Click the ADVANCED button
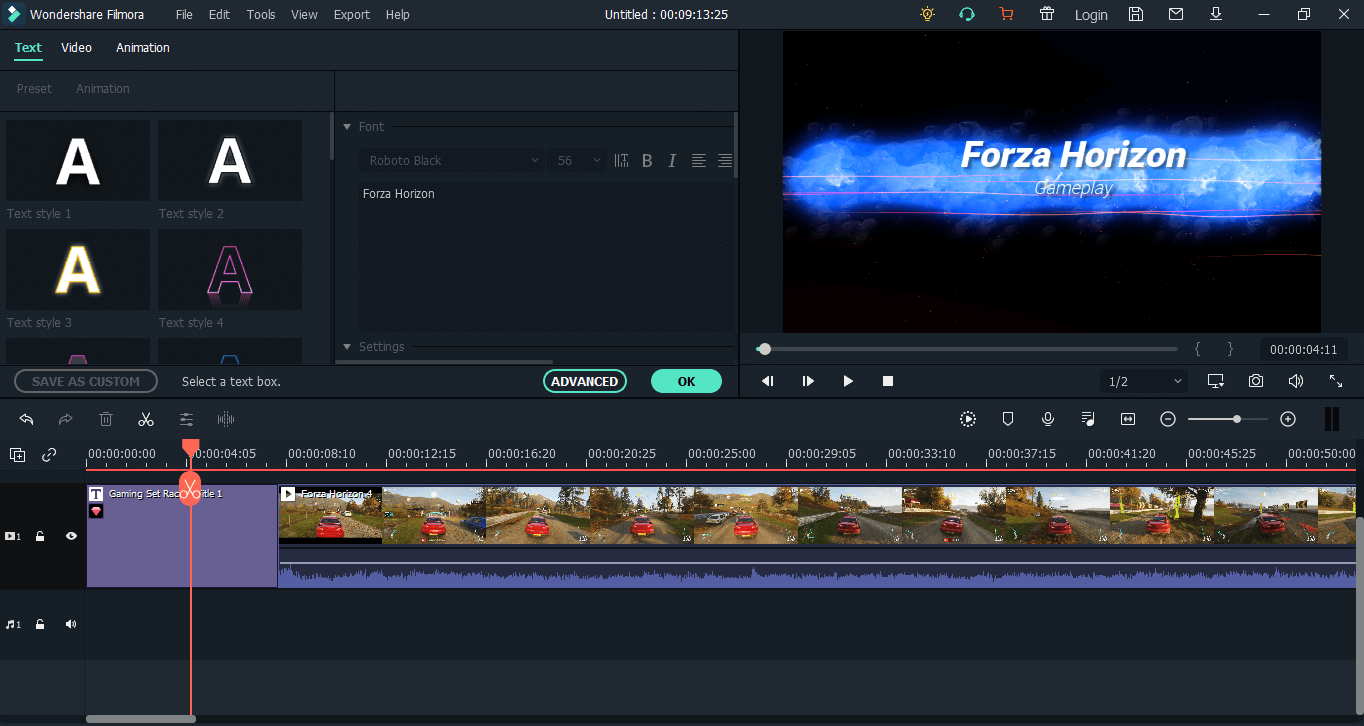Screen dimensions: 1364x726 (585, 381)
